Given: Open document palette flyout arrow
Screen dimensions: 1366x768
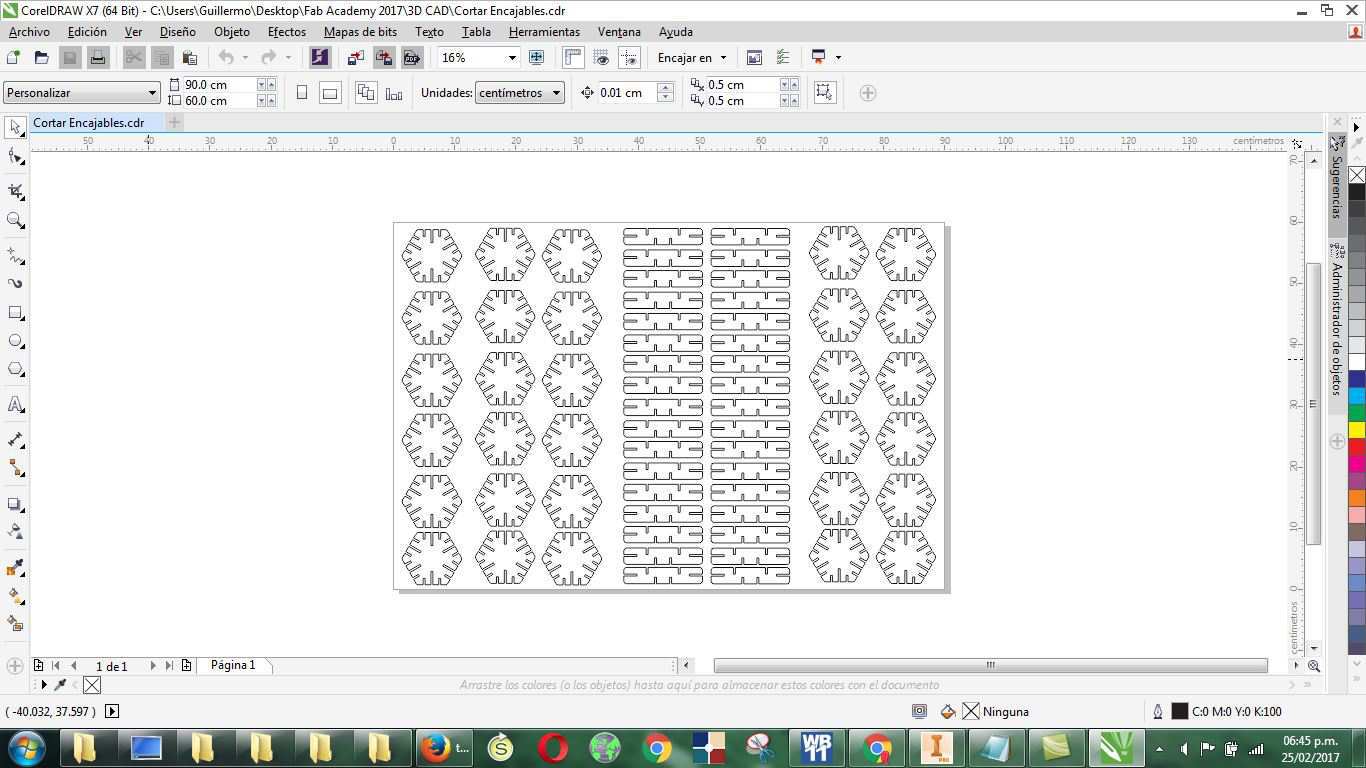Looking at the screenshot, I should point(43,685).
